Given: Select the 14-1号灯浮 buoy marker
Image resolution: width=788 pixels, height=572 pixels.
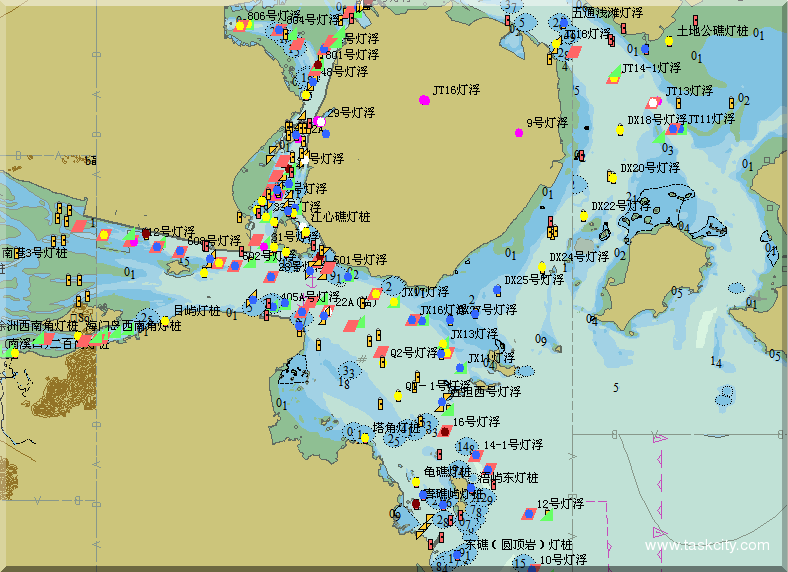Looking at the screenshot, I should point(475,455).
